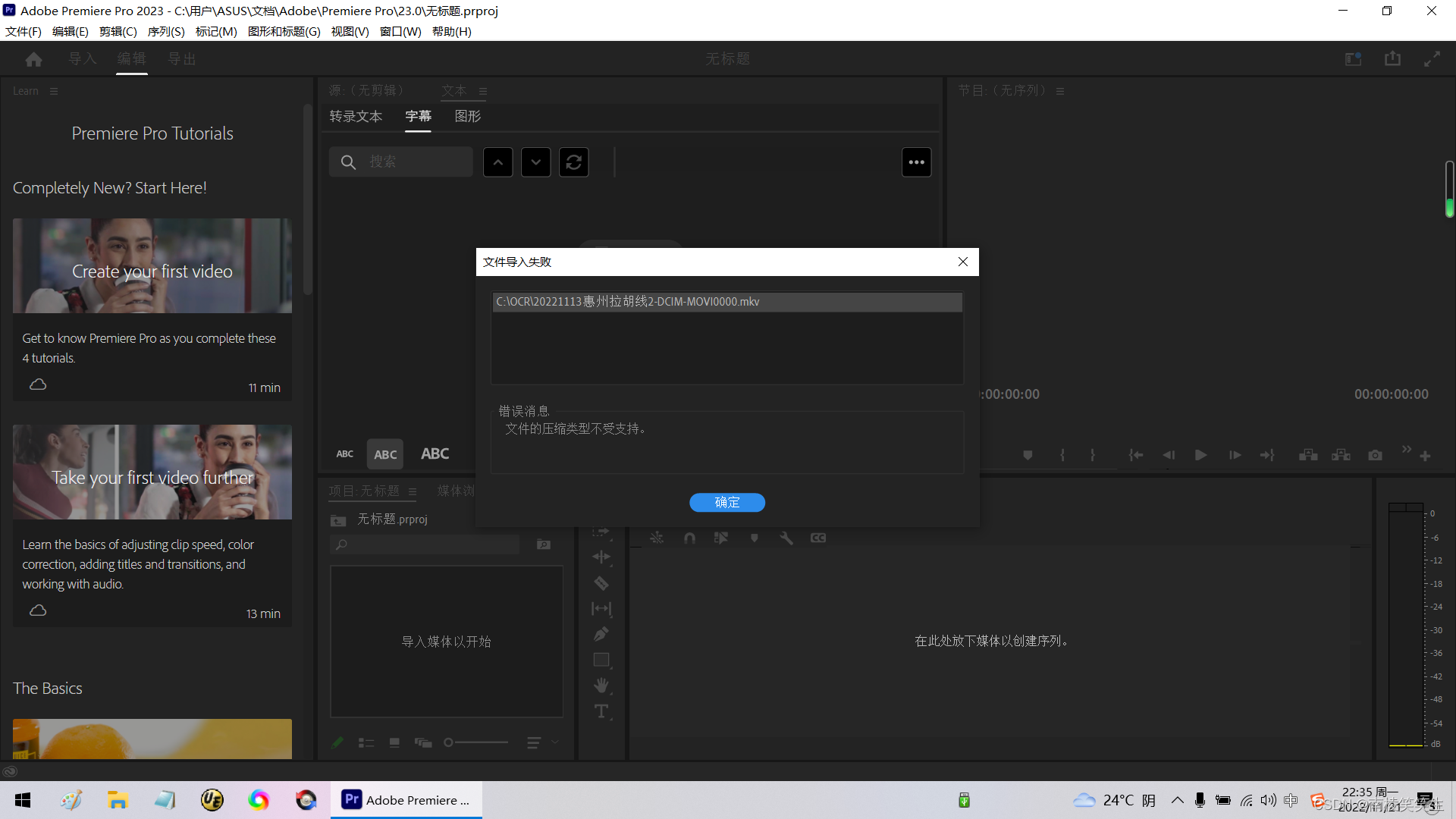Click the Lift button icon

[1308, 455]
